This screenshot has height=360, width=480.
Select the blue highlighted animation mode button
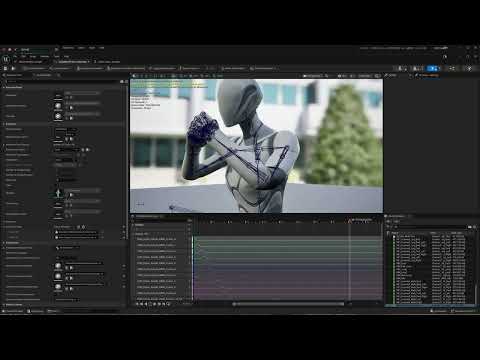coord(433,68)
